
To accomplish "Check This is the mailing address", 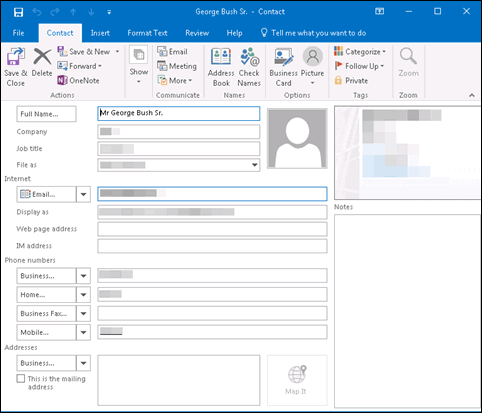I will pos(21,379).
